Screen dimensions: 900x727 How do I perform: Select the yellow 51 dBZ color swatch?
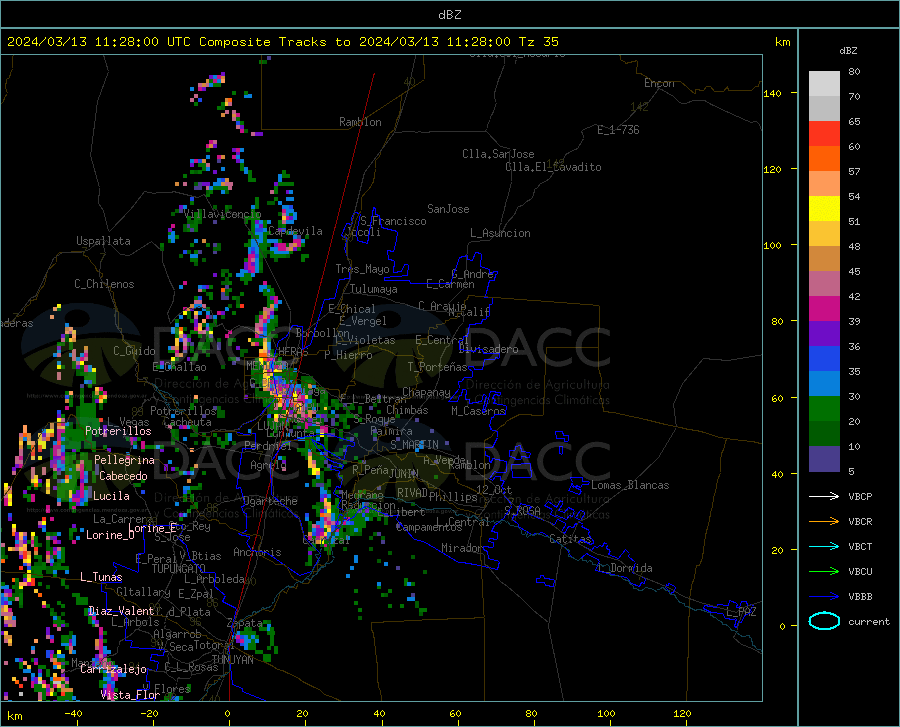tap(824, 209)
